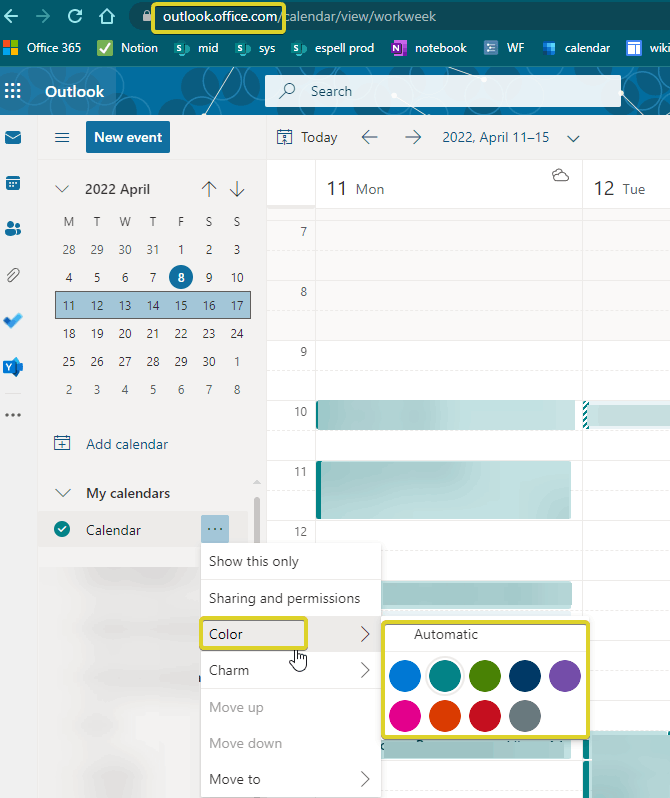670x798 pixels.
Task: Pick the orange color swatch
Action: (445, 716)
